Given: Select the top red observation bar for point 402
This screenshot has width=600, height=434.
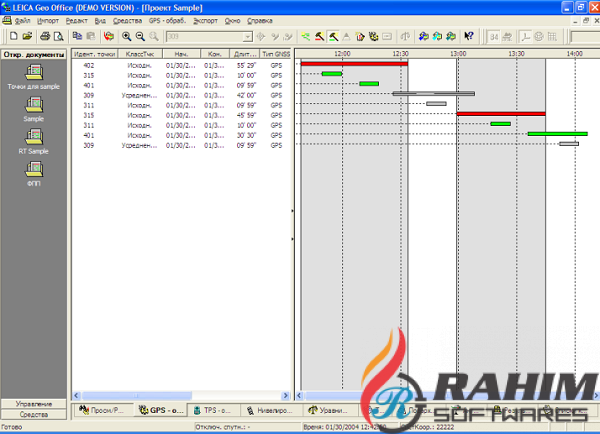Looking at the screenshot, I should 354,64.
